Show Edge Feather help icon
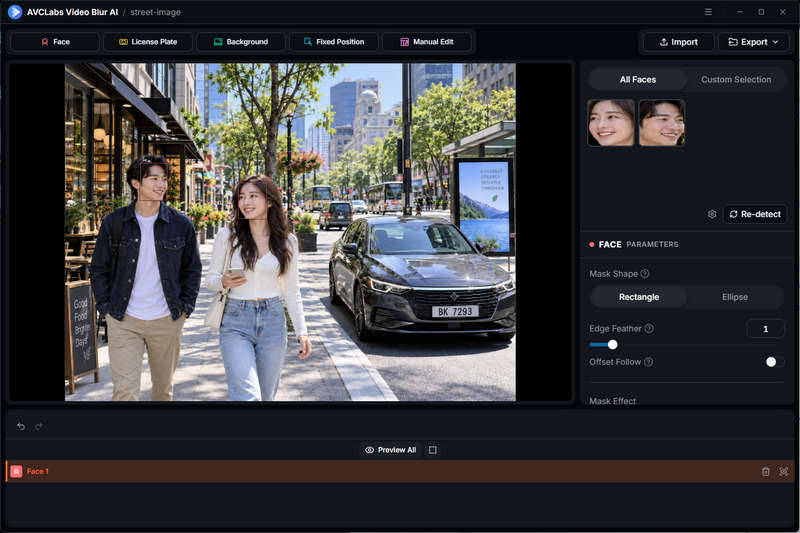The height and width of the screenshot is (533, 800). [649, 328]
